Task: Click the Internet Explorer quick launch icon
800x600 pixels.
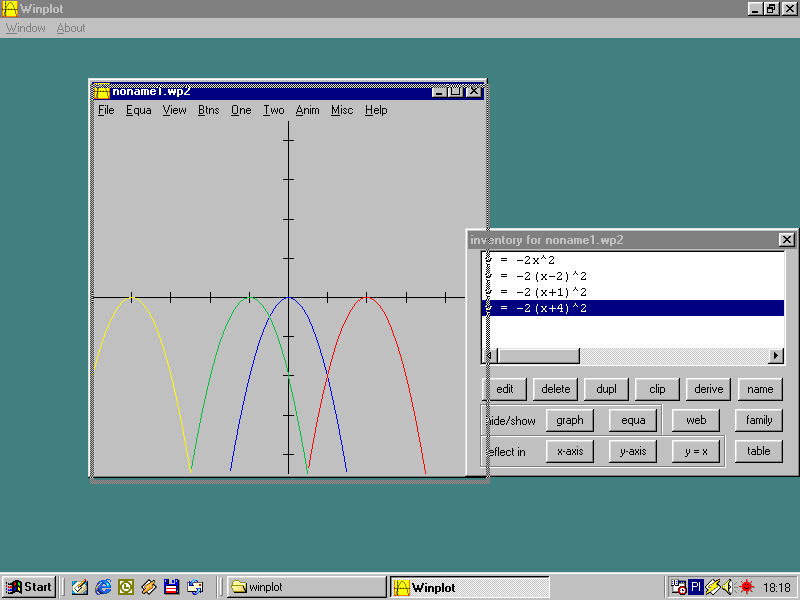Action: point(103,587)
